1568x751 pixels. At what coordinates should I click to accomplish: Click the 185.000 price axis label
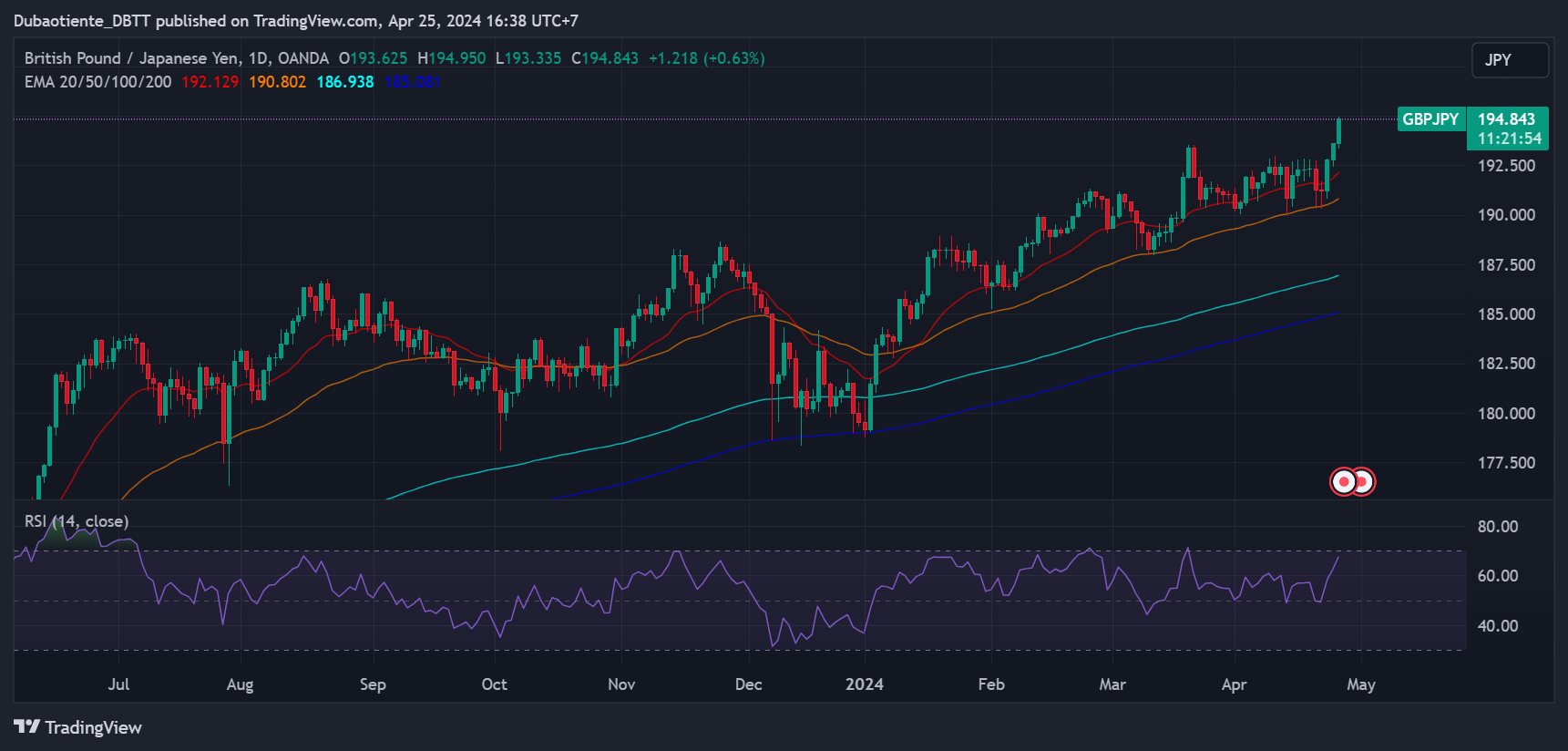coord(1506,314)
